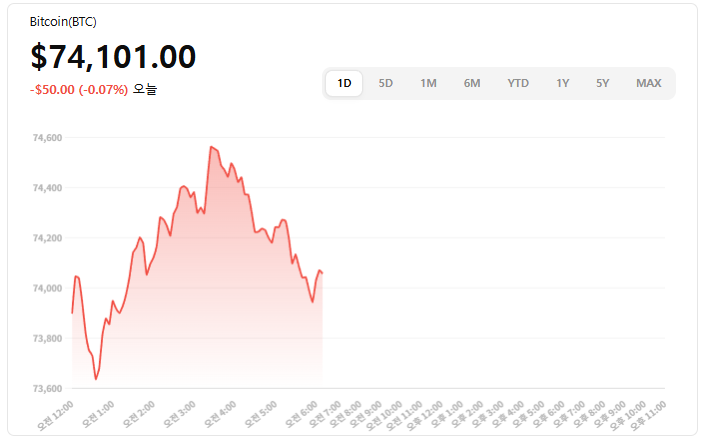Click the 오후 11:00 time axis label

[x=648, y=412]
